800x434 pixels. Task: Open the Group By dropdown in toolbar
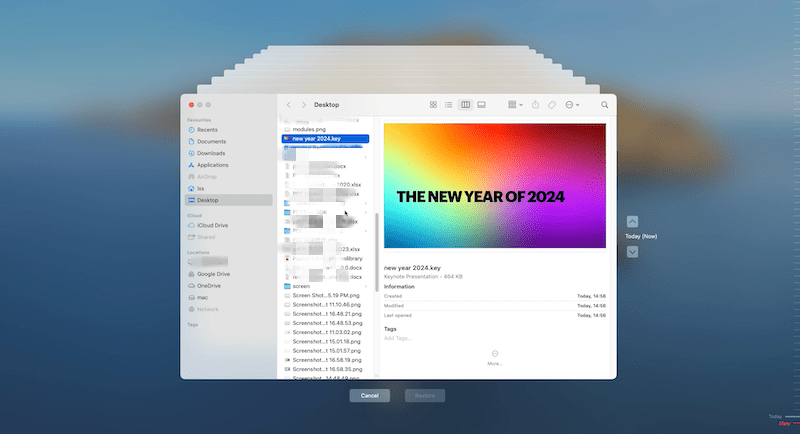click(x=515, y=104)
